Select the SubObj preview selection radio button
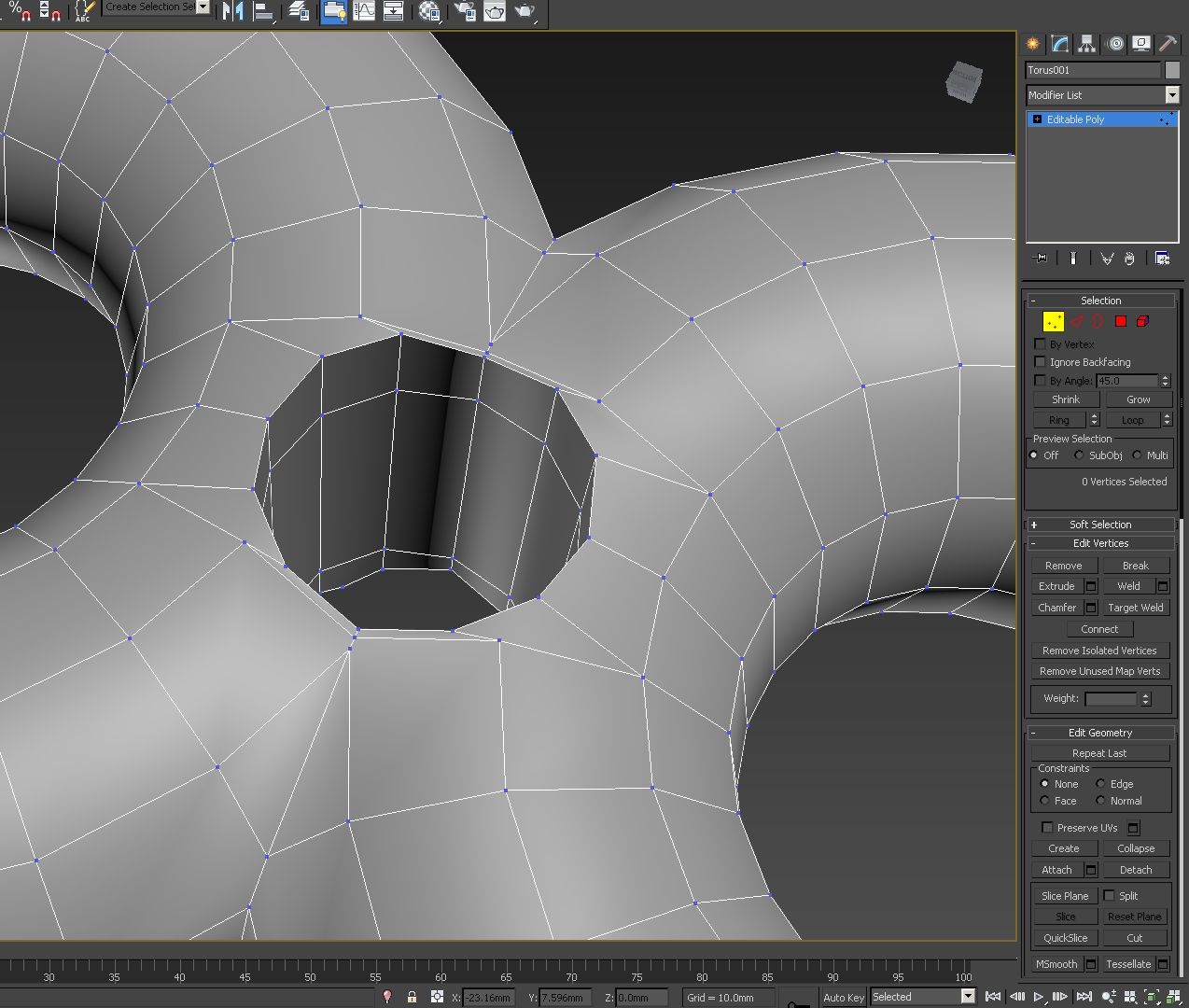 point(1079,455)
